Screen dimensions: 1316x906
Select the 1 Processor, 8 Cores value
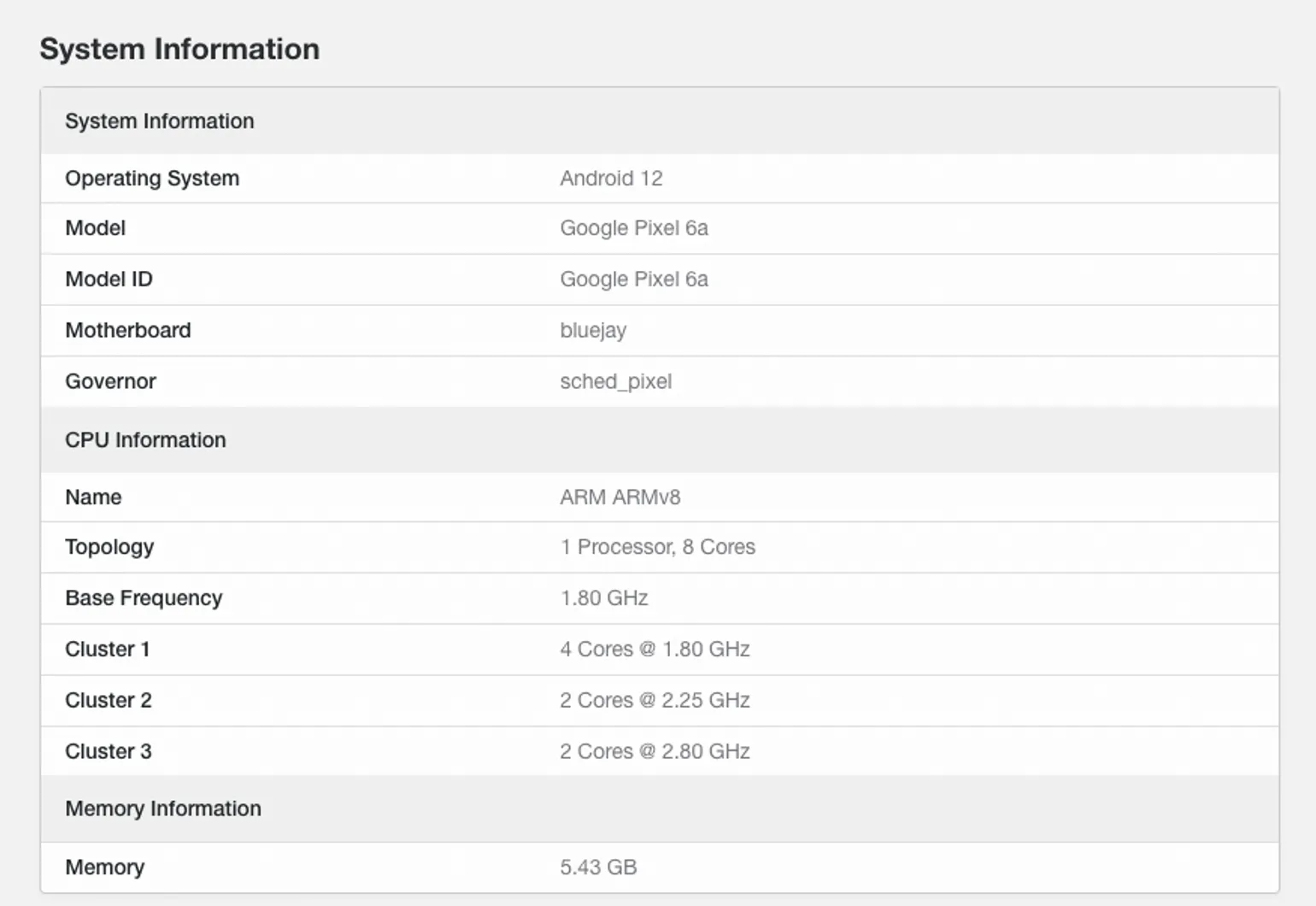pos(658,547)
